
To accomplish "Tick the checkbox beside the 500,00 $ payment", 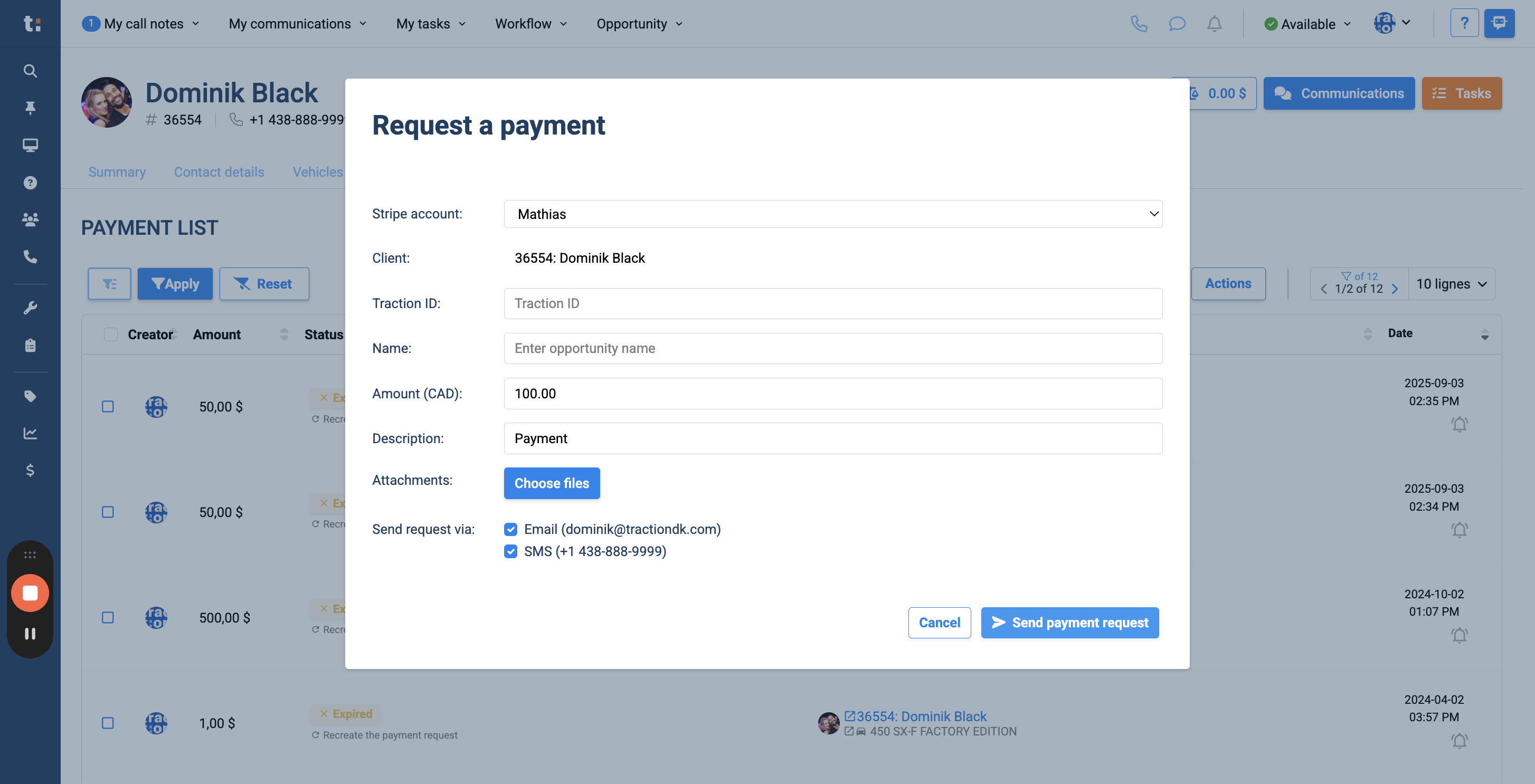I will 108,618.
